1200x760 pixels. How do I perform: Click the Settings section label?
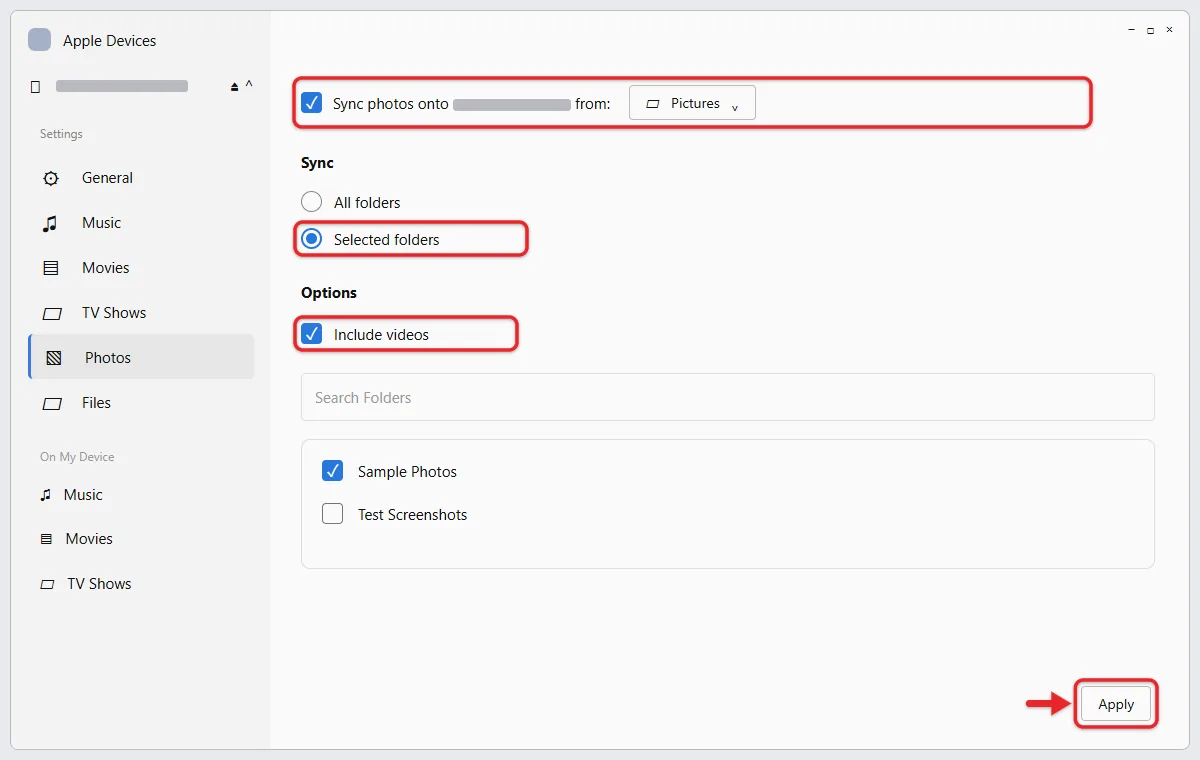click(x=61, y=134)
